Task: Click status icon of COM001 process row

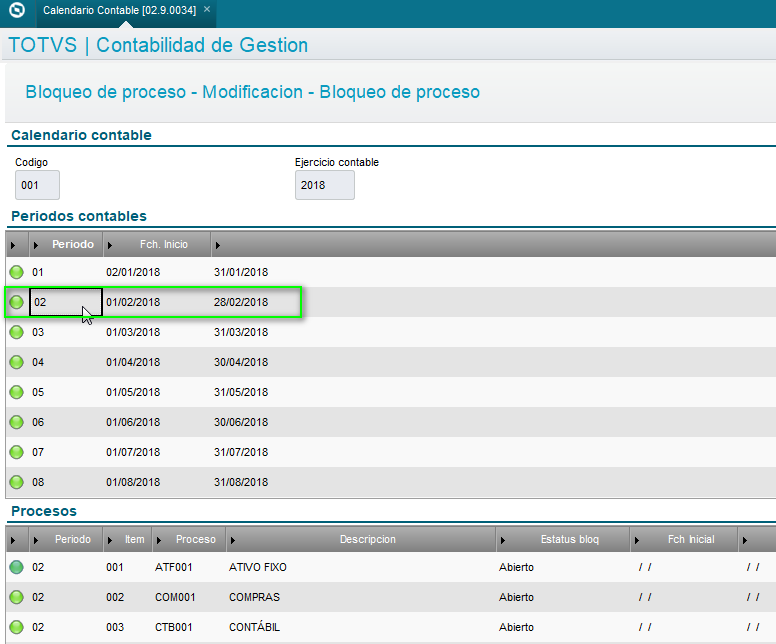Action: (x=16, y=597)
